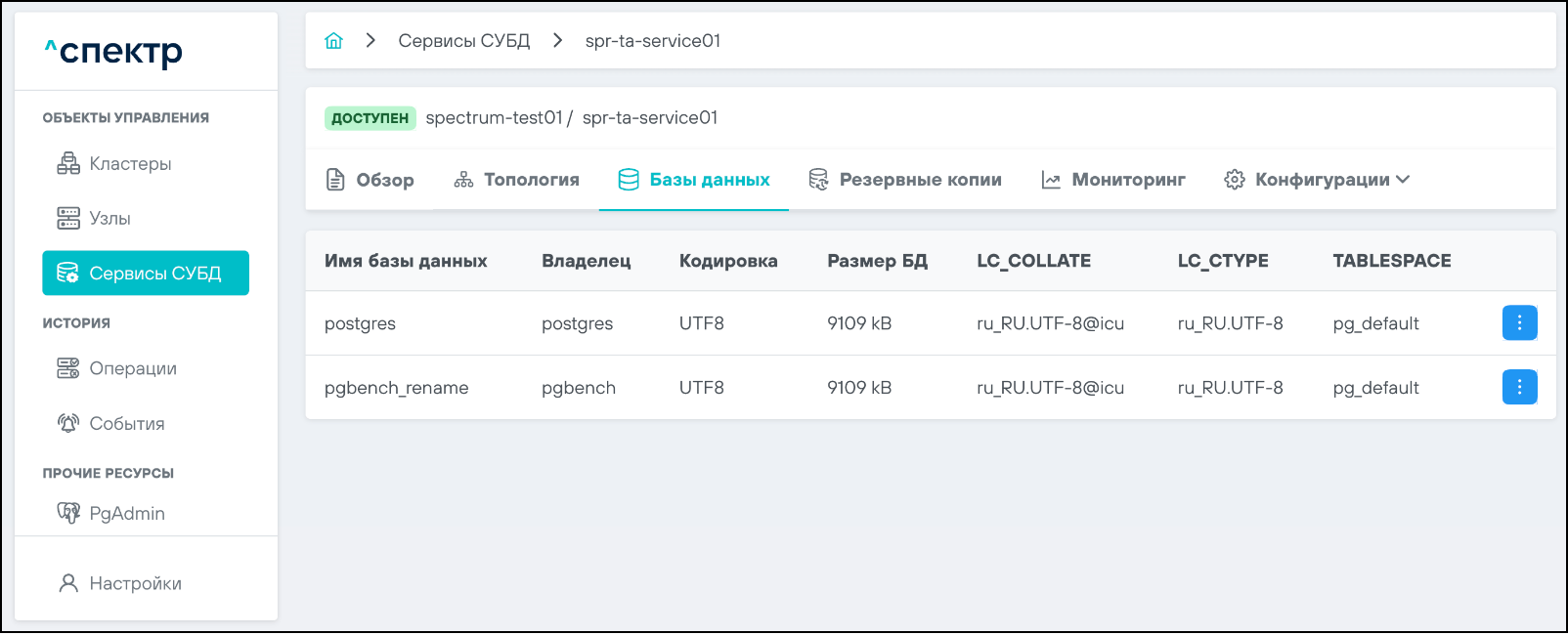Launch PgAdmin from sidebar
1568x635 pixels.
(x=126, y=514)
